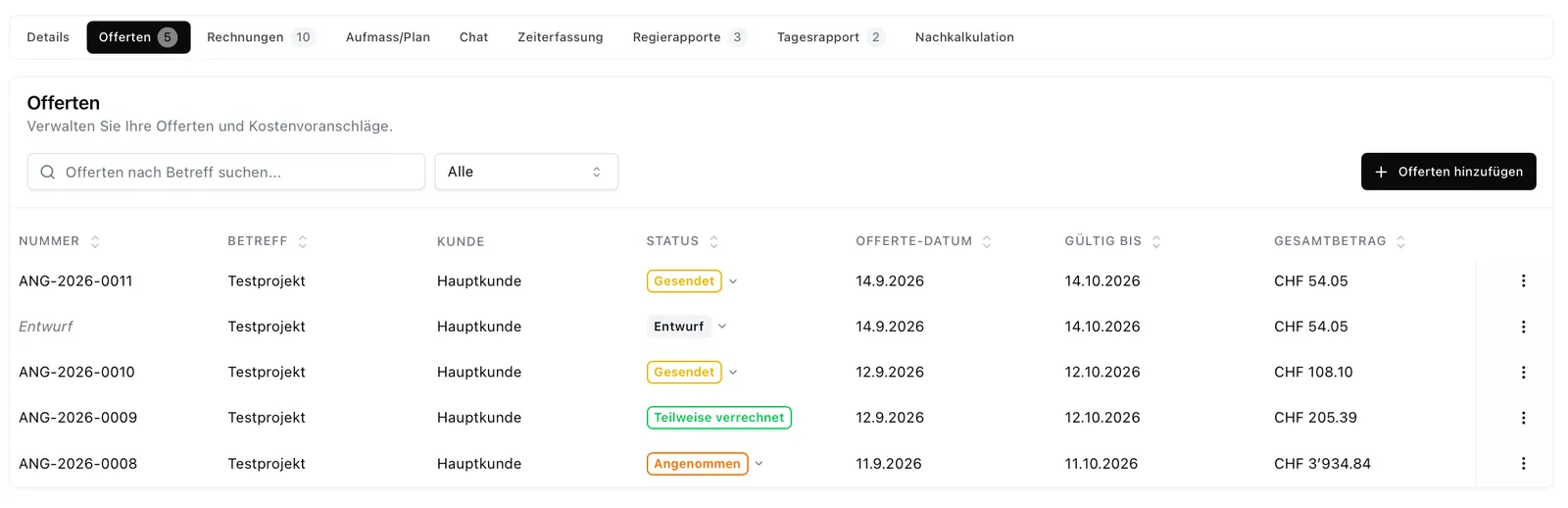The width and height of the screenshot is (1568, 508).
Task: Click the italic Entwurf number cell
Action: (x=45, y=327)
